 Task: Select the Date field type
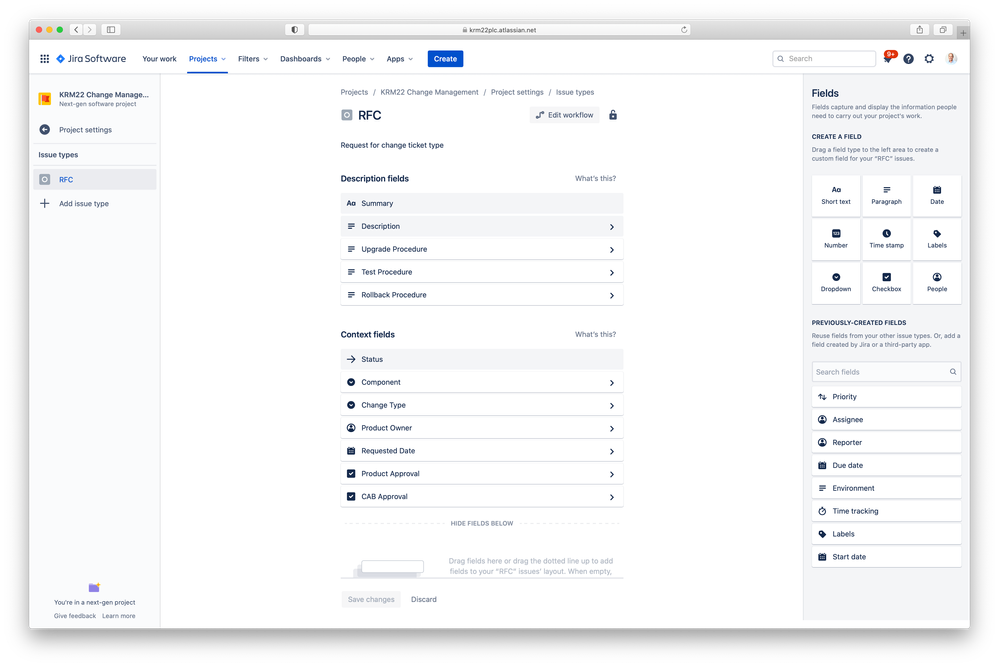(937, 196)
